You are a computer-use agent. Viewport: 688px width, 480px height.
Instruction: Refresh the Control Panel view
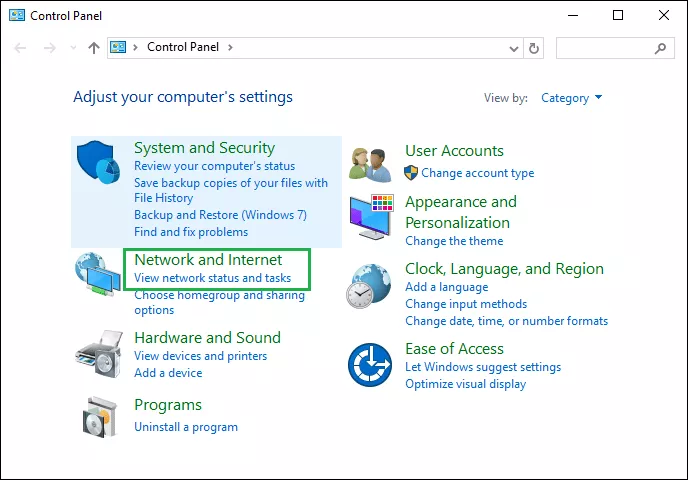point(534,48)
